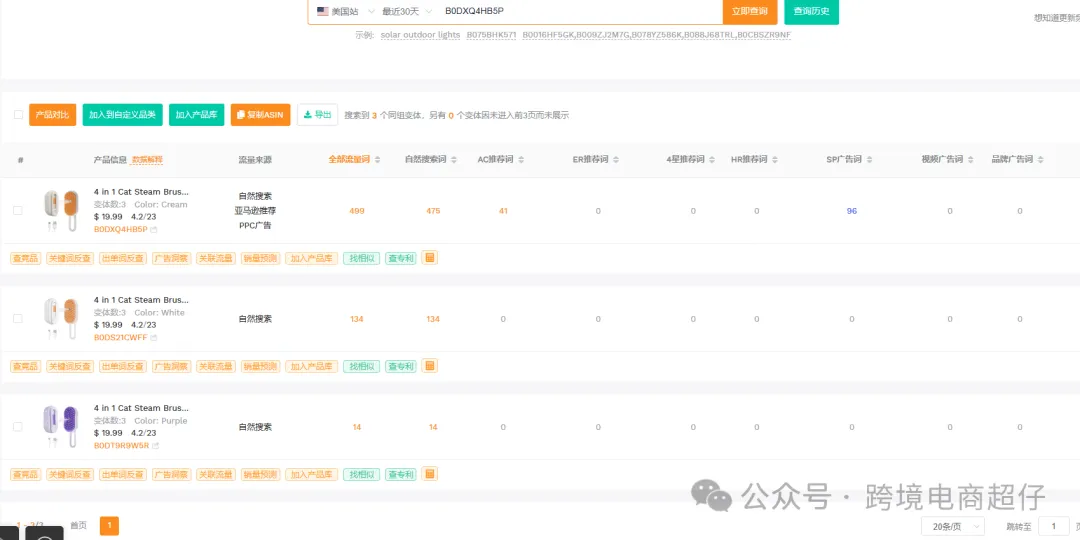
Task: Open product thumbnail of Cream steam brush
Action: 61,210
